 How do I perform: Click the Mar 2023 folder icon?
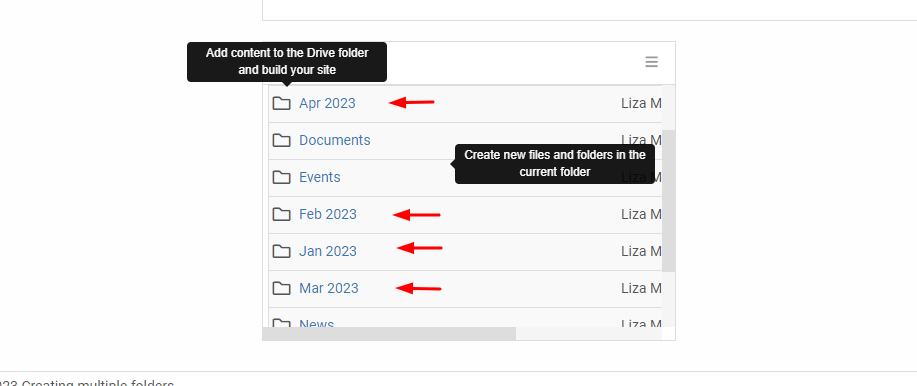coord(282,288)
